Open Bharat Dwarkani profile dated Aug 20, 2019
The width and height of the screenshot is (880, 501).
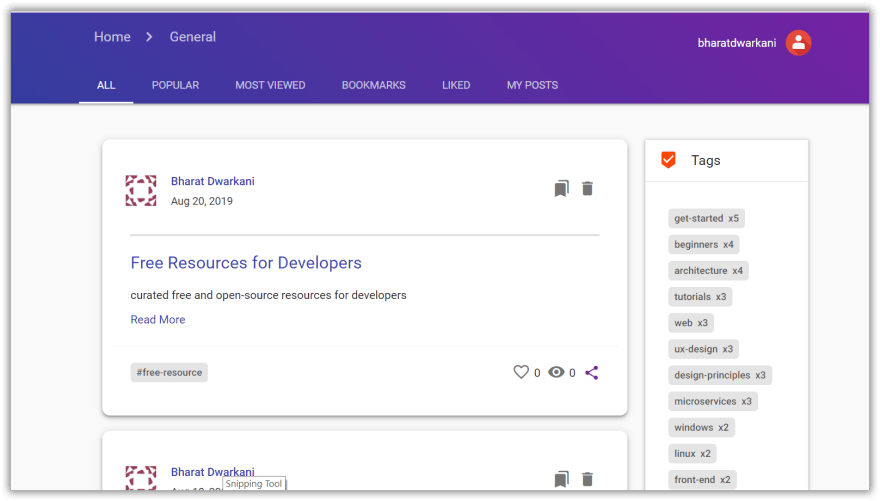tap(213, 181)
